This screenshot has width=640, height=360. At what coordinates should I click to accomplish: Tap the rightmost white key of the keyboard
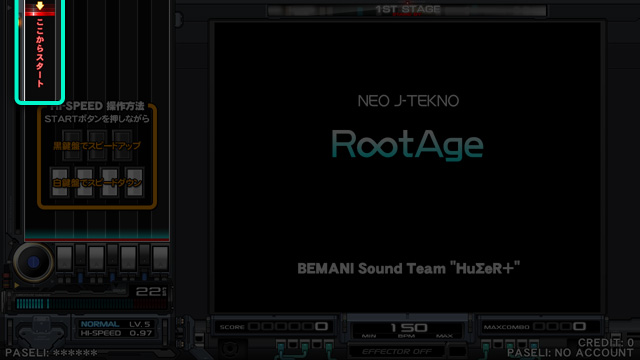(160, 259)
